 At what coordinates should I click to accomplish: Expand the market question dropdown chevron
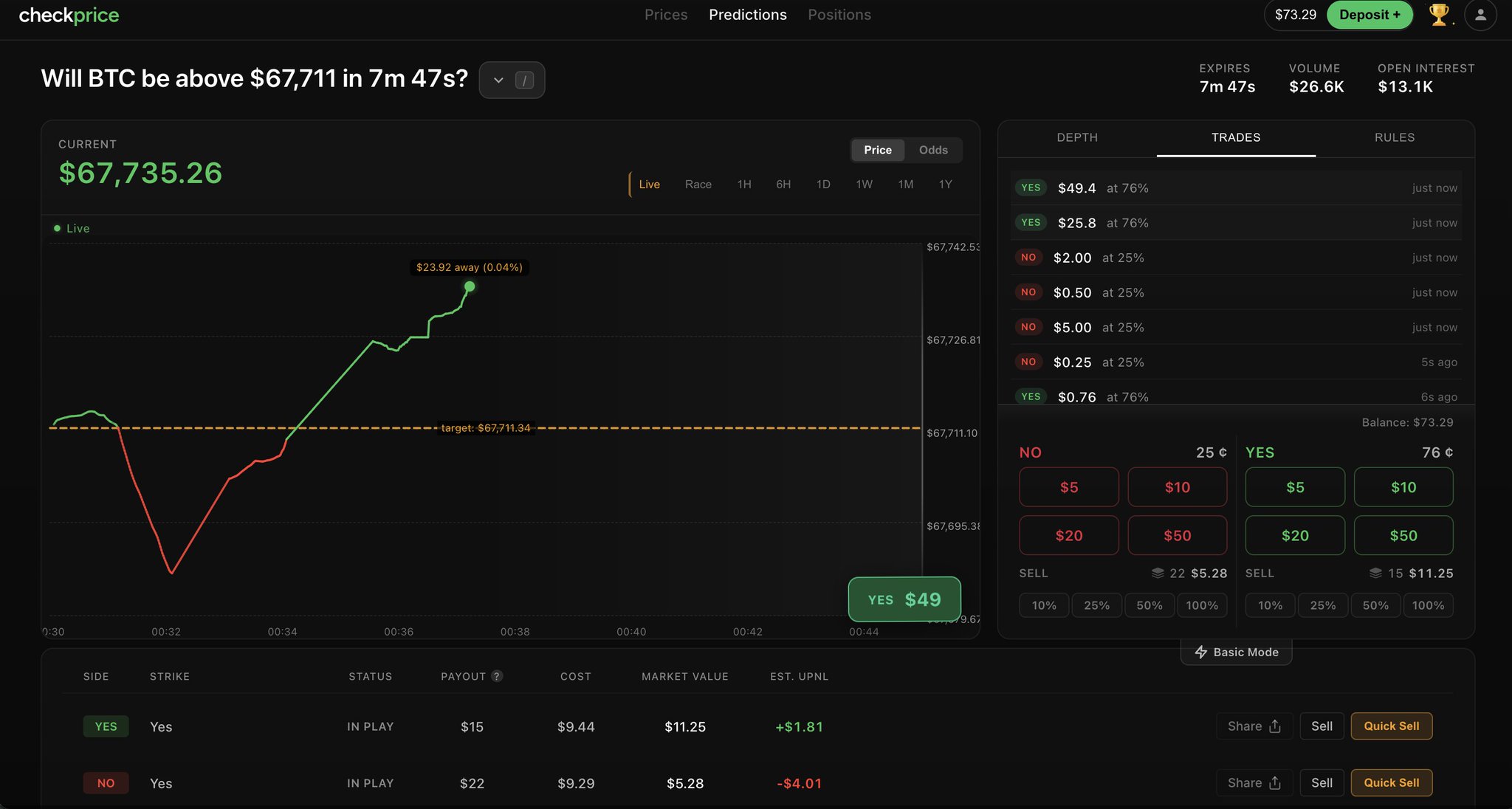[498, 80]
